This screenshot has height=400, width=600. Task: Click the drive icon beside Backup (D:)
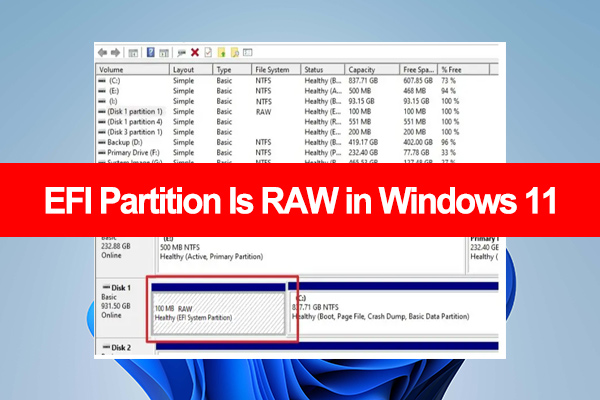click(x=102, y=142)
